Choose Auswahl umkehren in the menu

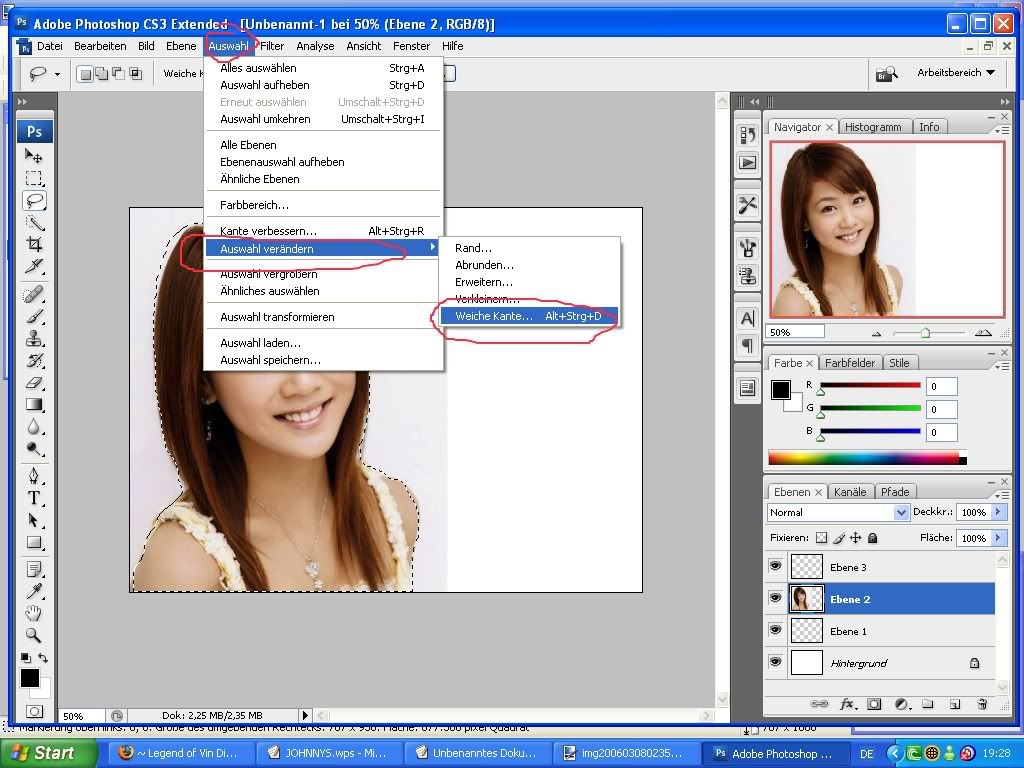pos(323,119)
